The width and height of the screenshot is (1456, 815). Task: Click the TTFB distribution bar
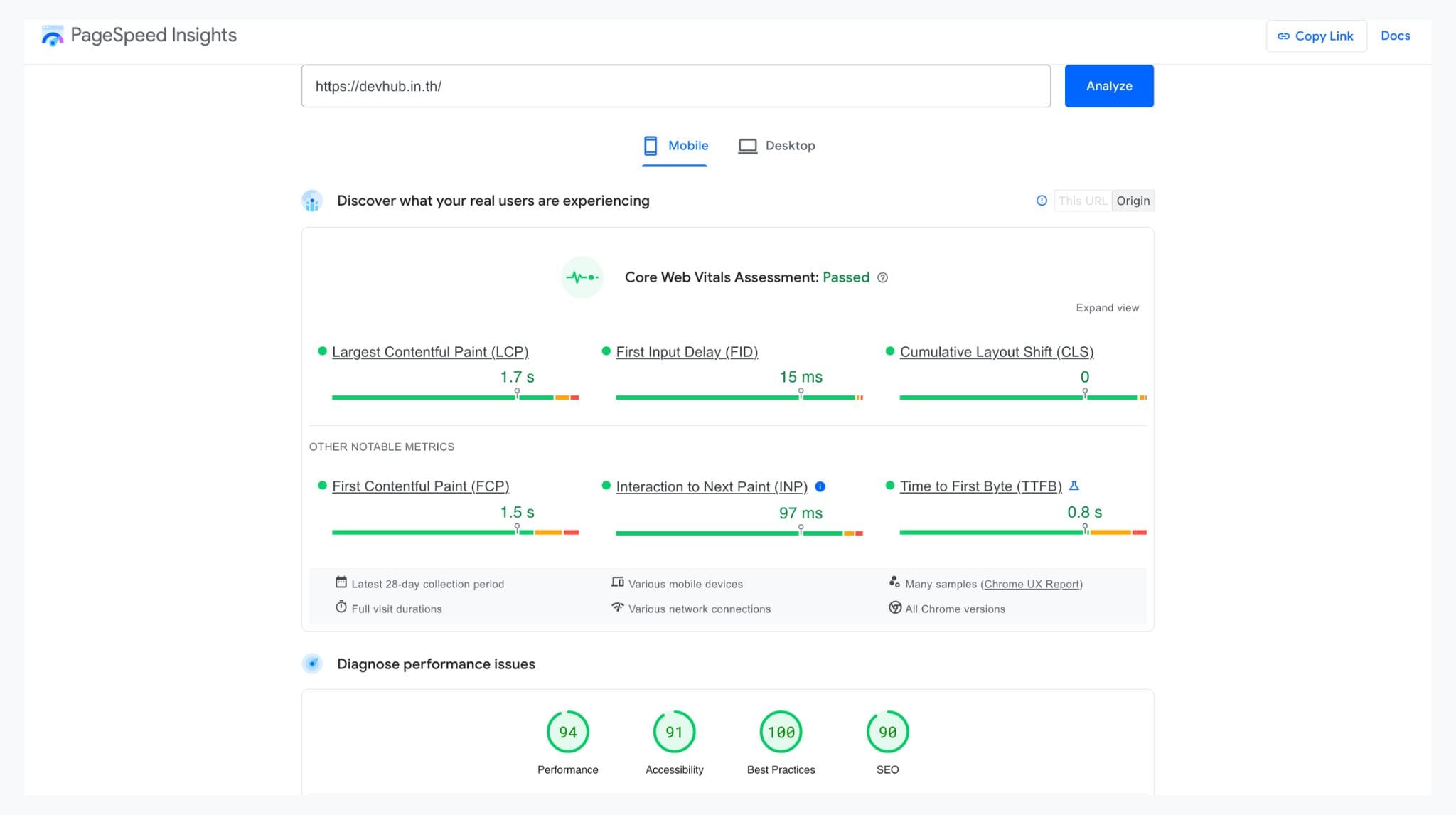tap(1023, 532)
